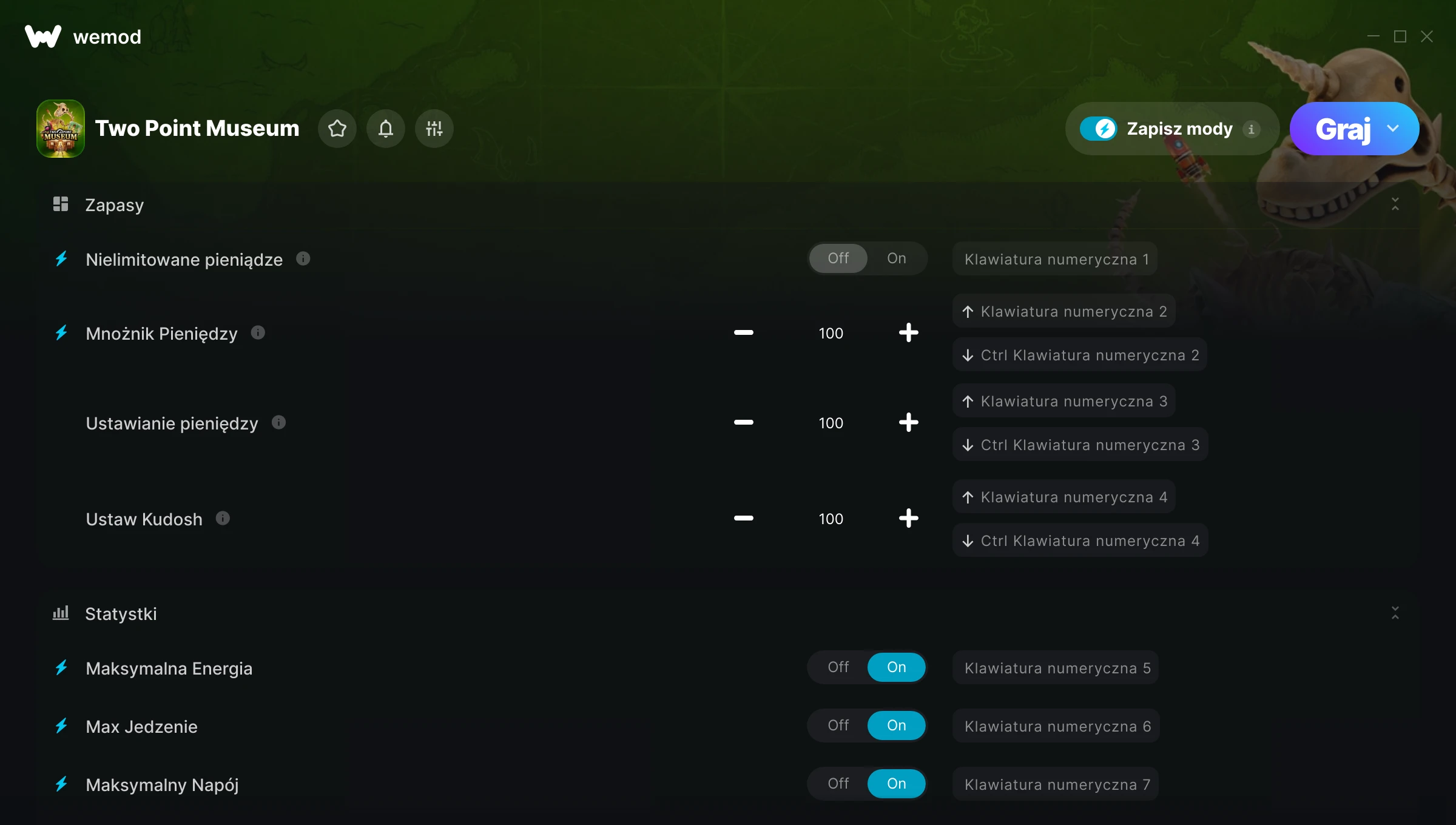
Task: Open the Graj button dropdown arrow
Action: tap(1393, 129)
